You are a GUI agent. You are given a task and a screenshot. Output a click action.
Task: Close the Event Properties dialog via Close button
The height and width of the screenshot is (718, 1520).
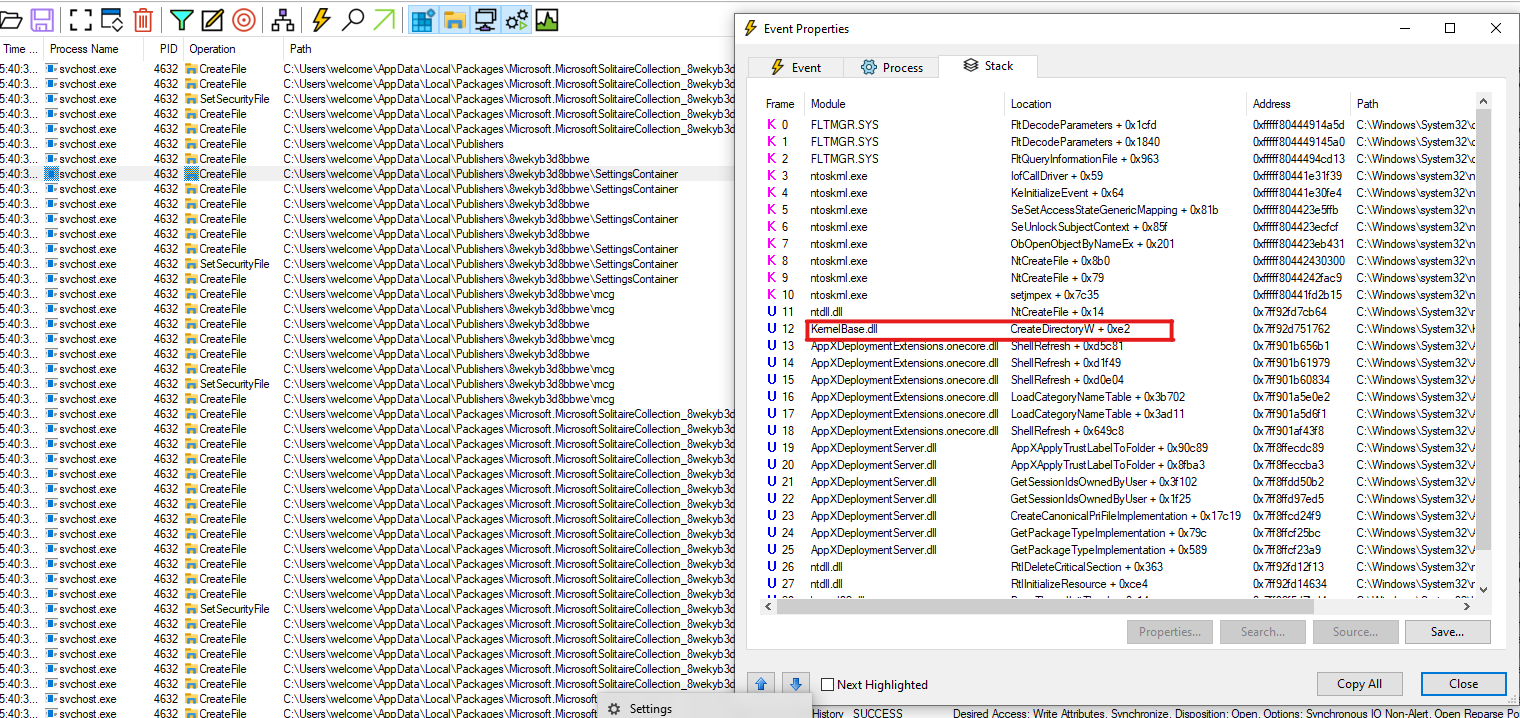pyautogui.click(x=1463, y=683)
